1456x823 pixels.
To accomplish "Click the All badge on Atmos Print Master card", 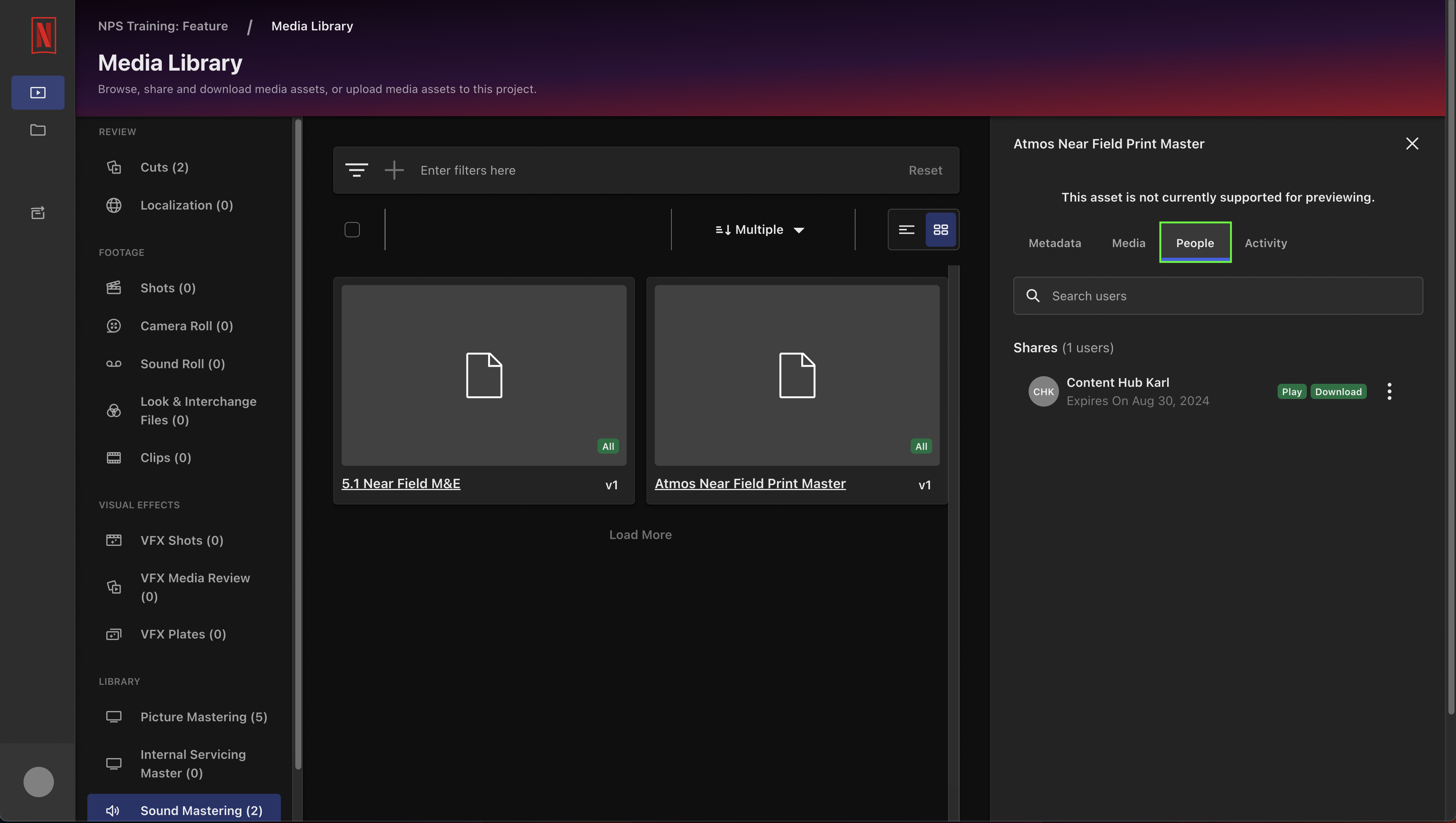I will (921, 446).
